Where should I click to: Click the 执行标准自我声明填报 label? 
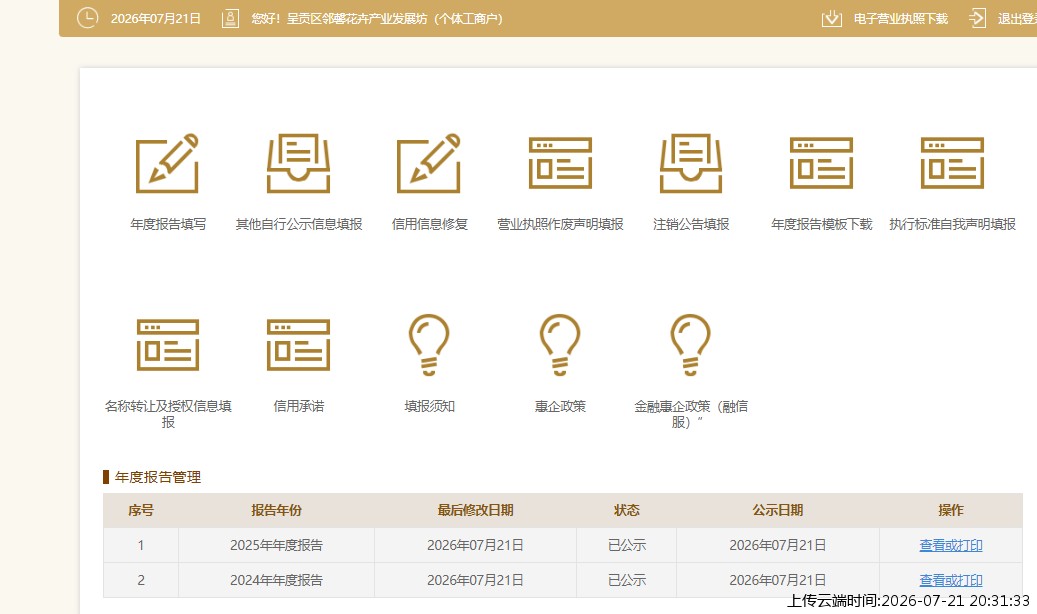coord(952,224)
